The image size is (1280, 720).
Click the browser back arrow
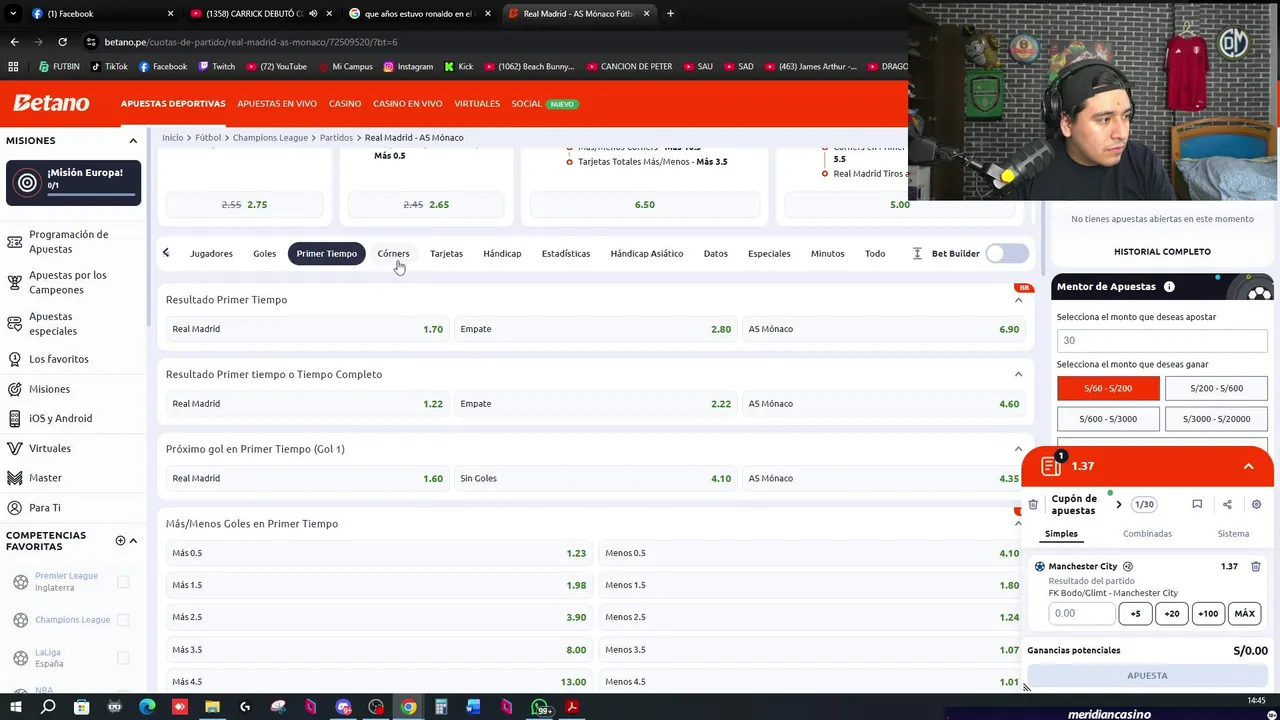14,42
